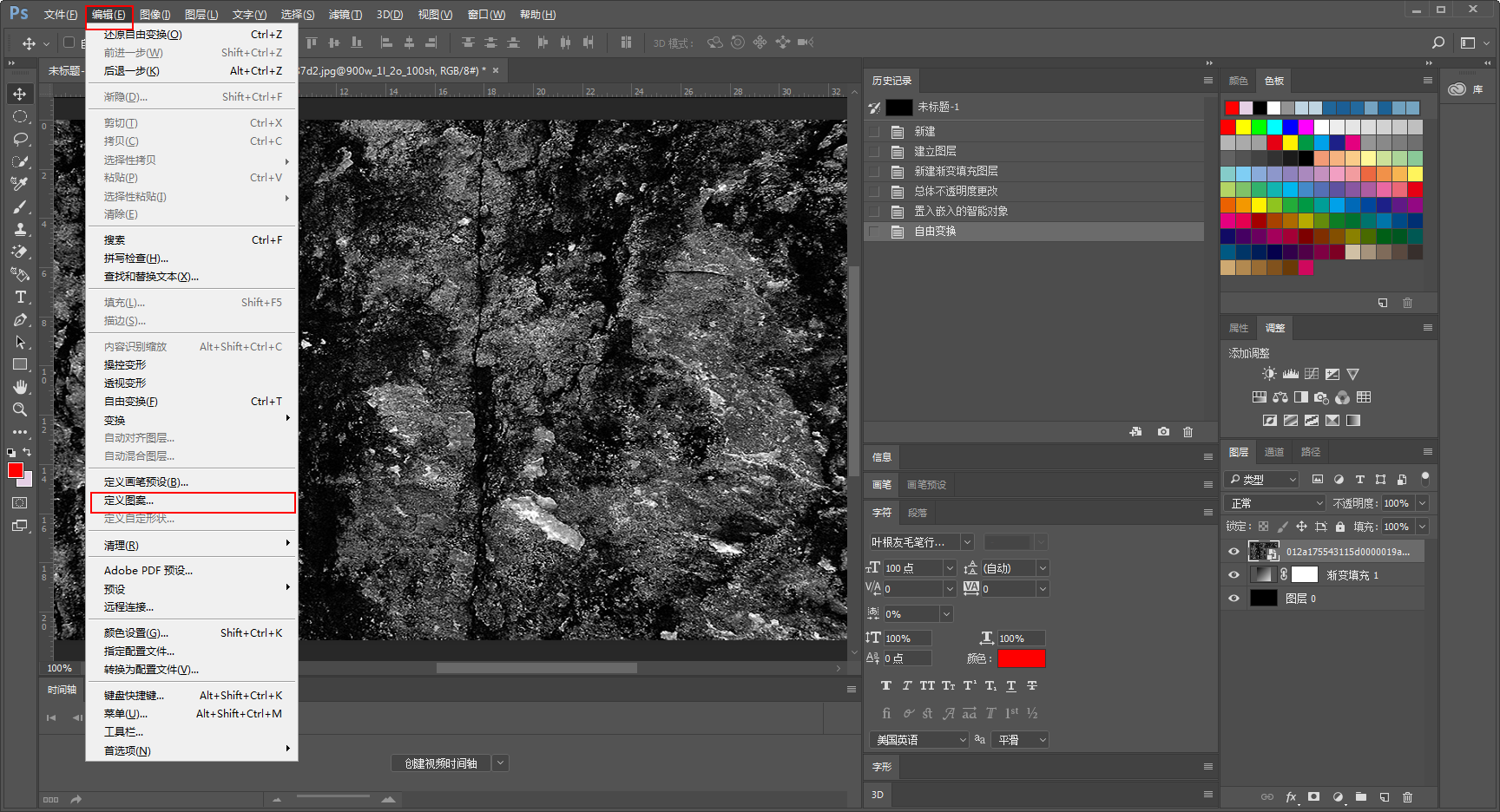This screenshot has height=812, width=1500.
Task: Open the layer blend mode 正常 dropdown
Action: (1275, 503)
